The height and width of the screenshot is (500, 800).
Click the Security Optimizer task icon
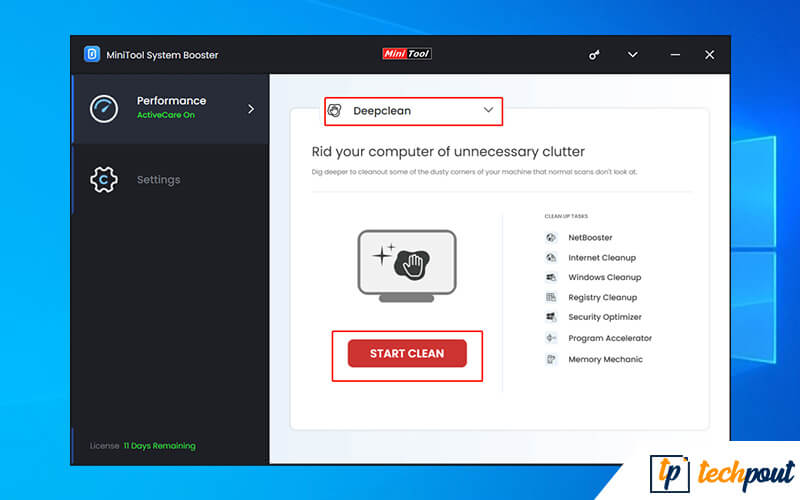tap(551, 317)
